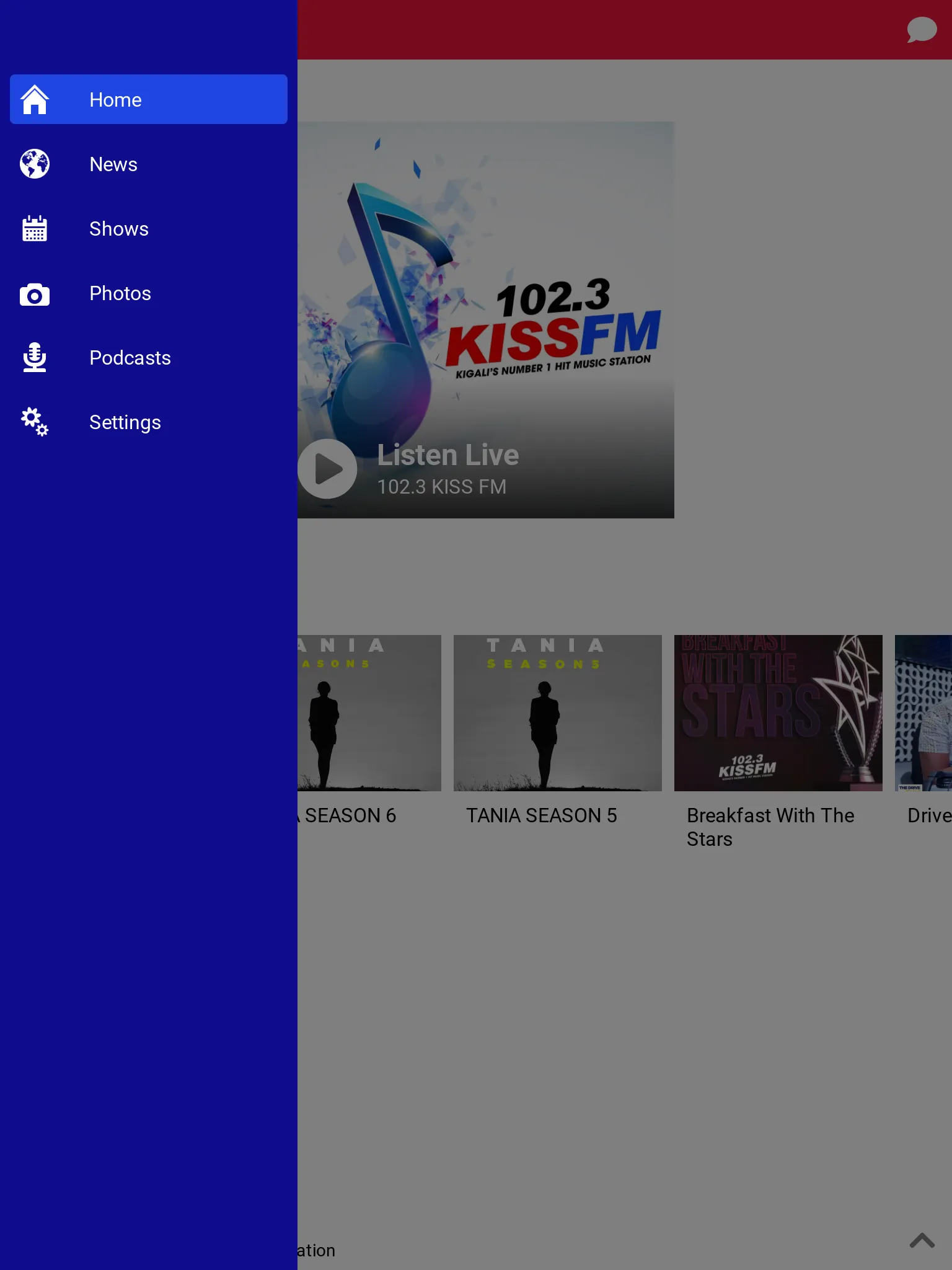
Task: Go to the News menu label
Action: (x=113, y=164)
